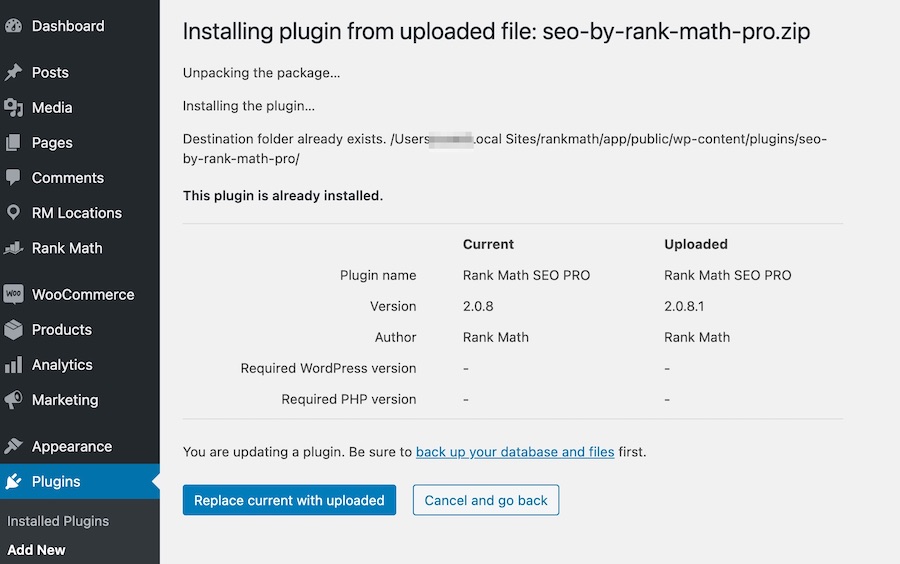Open Appearance menu label
Viewport: 900px width, 564px height.
(x=72, y=446)
